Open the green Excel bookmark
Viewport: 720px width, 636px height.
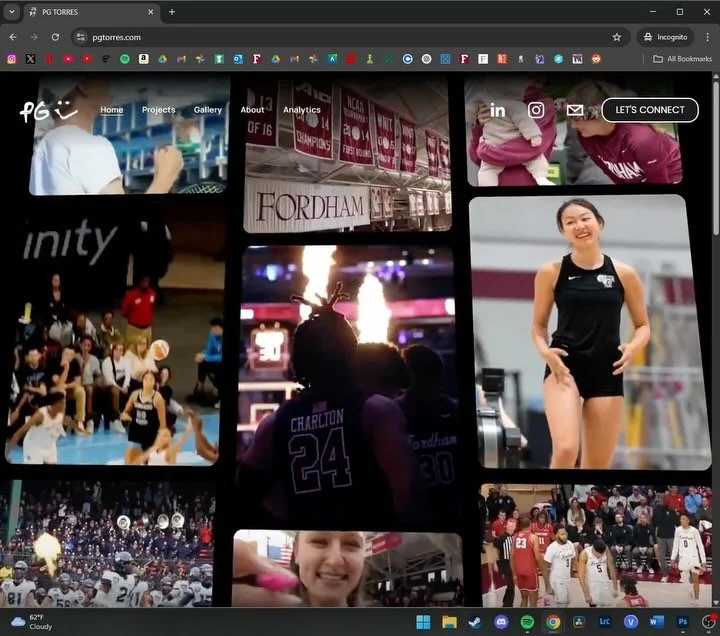[x=388, y=59]
